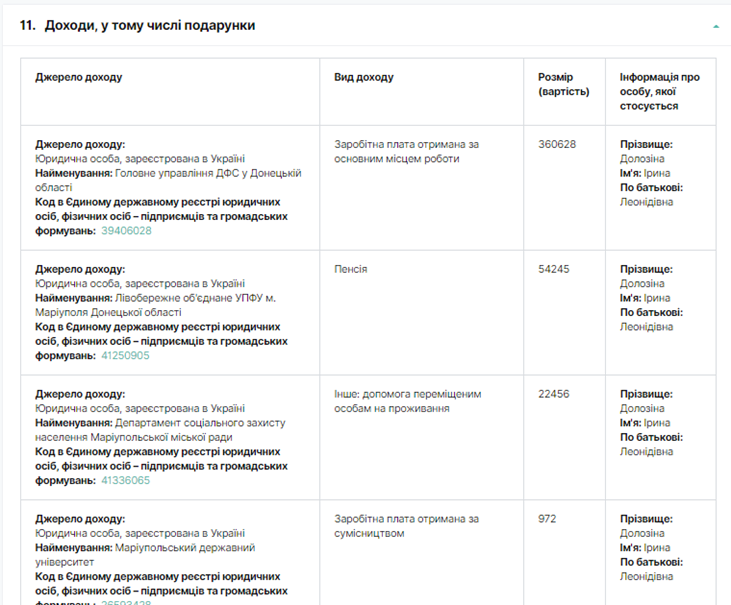The image size is (731, 605).
Task: Select the income amount 972
Action: point(547,519)
